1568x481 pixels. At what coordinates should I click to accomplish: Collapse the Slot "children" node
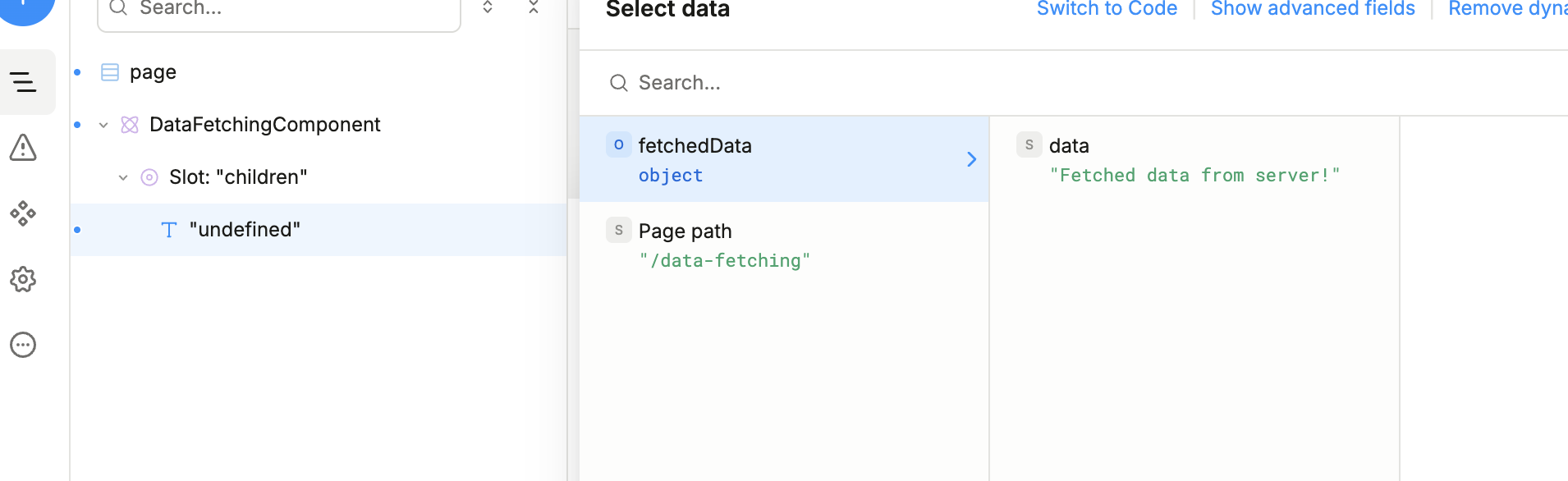click(x=123, y=177)
